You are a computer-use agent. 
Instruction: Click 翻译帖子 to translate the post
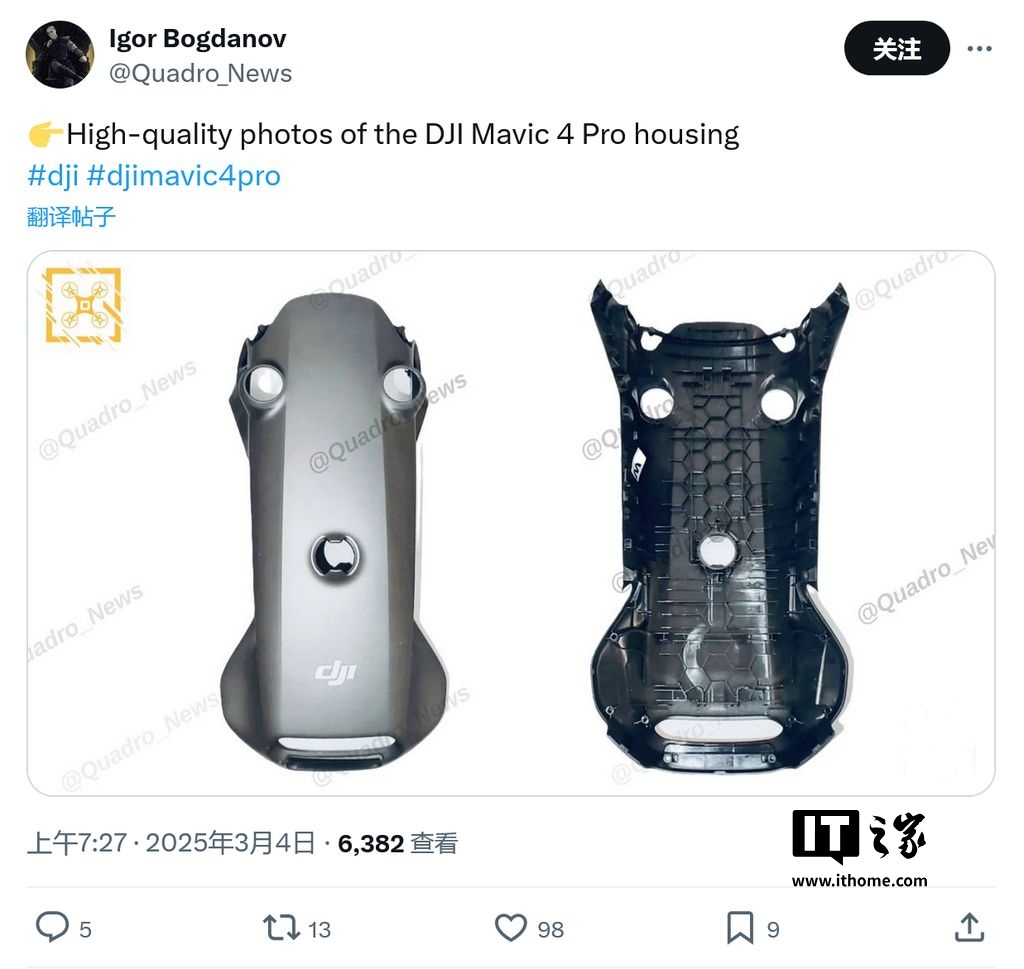pyautogui.click(x=71, y=217)
